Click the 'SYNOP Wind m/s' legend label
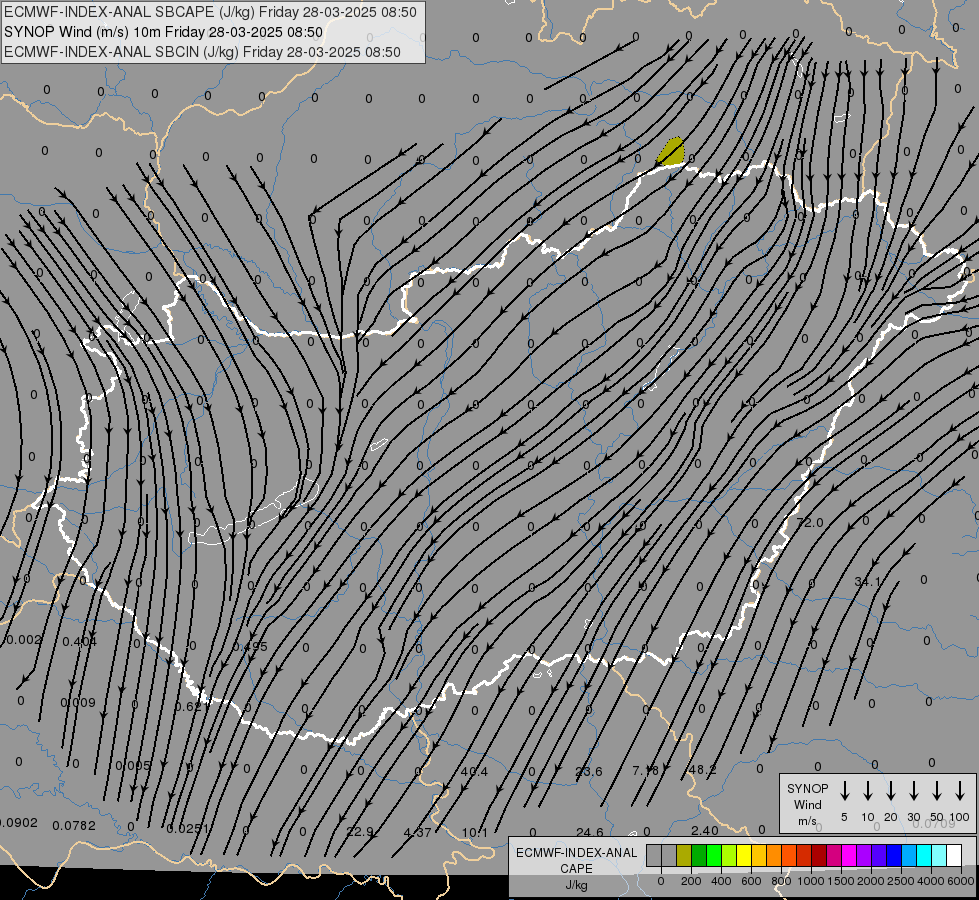 tap(807, 804)
